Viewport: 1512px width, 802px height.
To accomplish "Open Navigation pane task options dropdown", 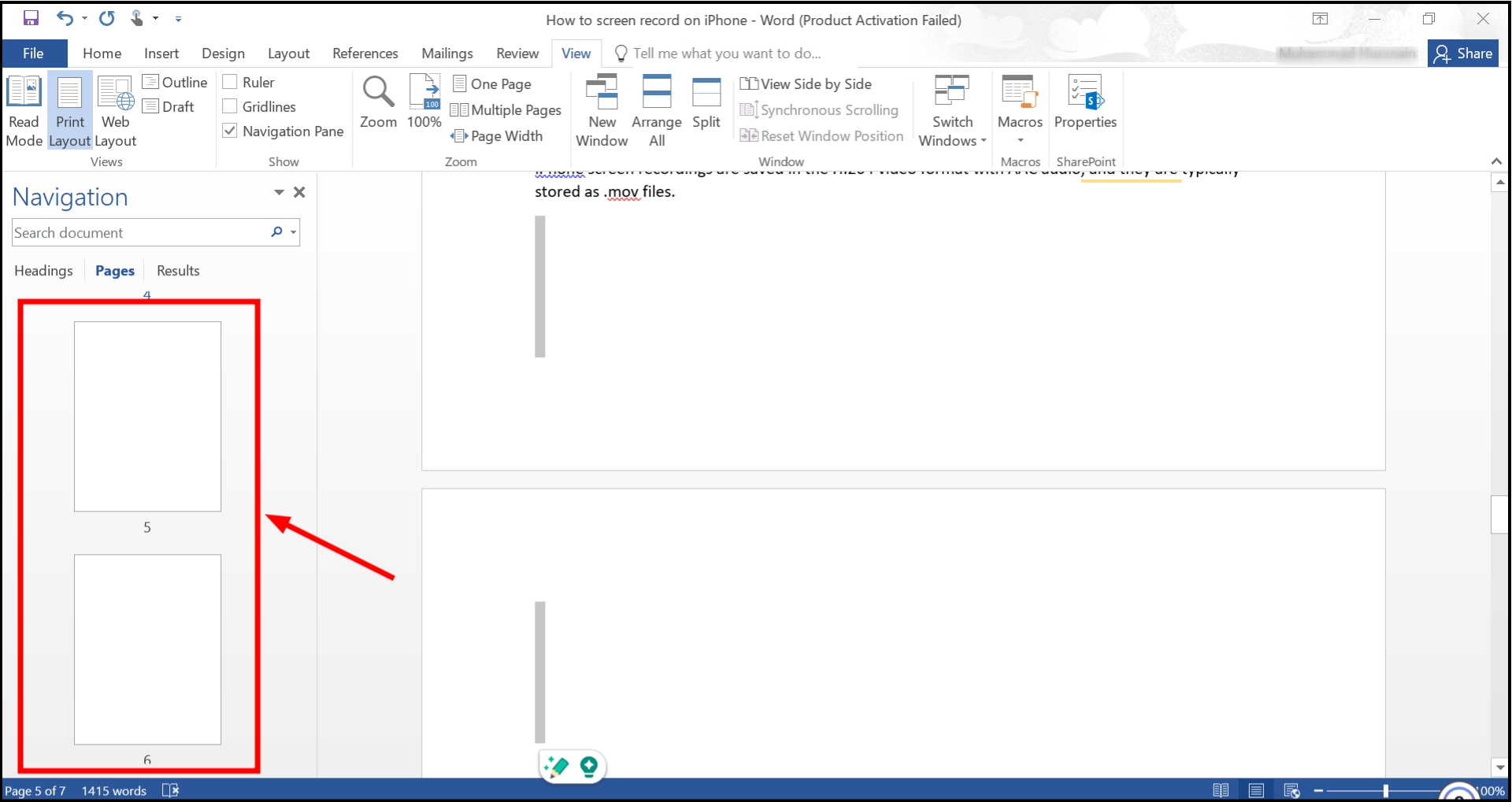I will pyautogui.click(x=279, y=192).
